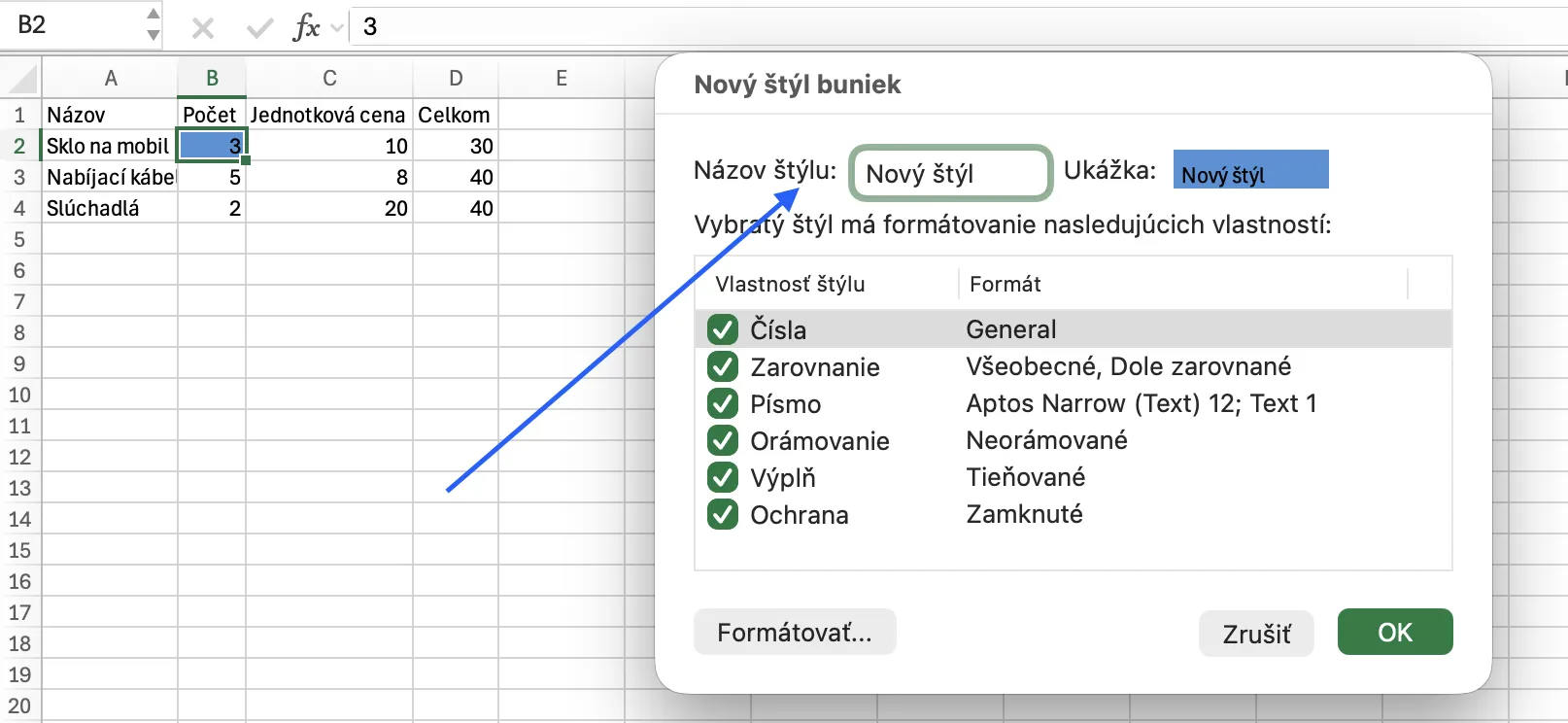1568x723 pixels.
Task: Click the select-all corner triangle of the sheet
Action: (x=21, y=78)
